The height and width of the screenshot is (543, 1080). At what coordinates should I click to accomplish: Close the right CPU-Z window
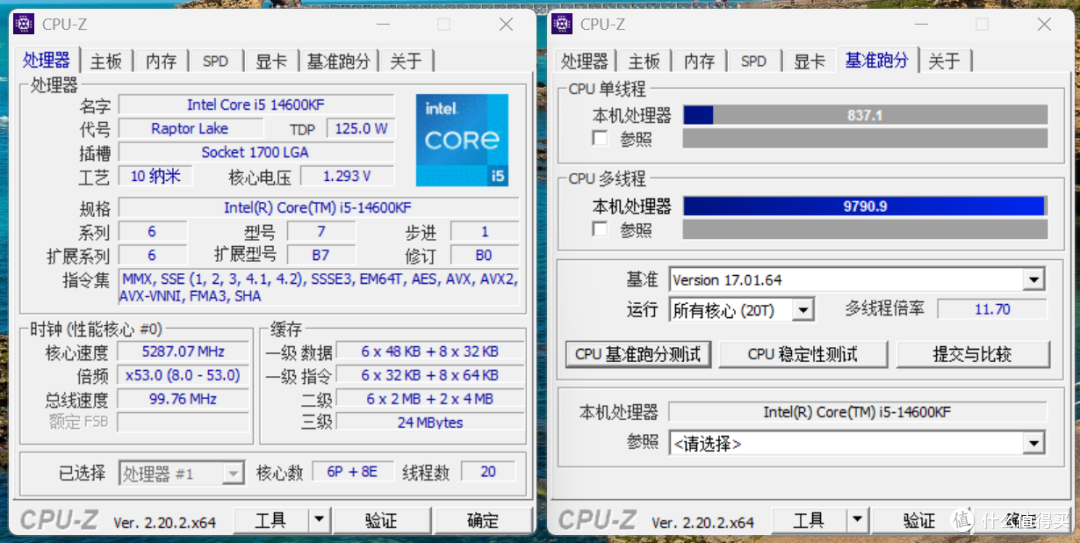(x=1044, y=24)
